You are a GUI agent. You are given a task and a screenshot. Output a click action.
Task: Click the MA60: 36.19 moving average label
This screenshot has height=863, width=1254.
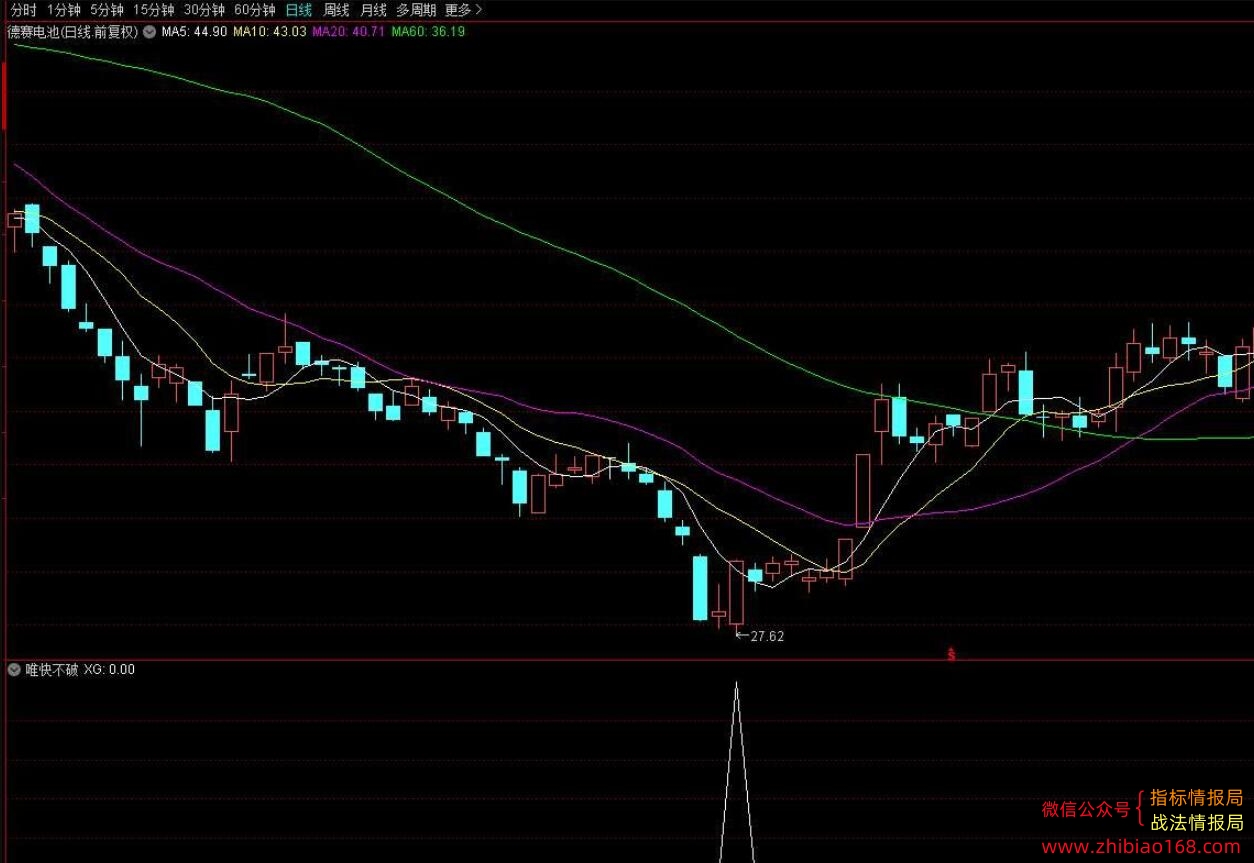(428, 32)
